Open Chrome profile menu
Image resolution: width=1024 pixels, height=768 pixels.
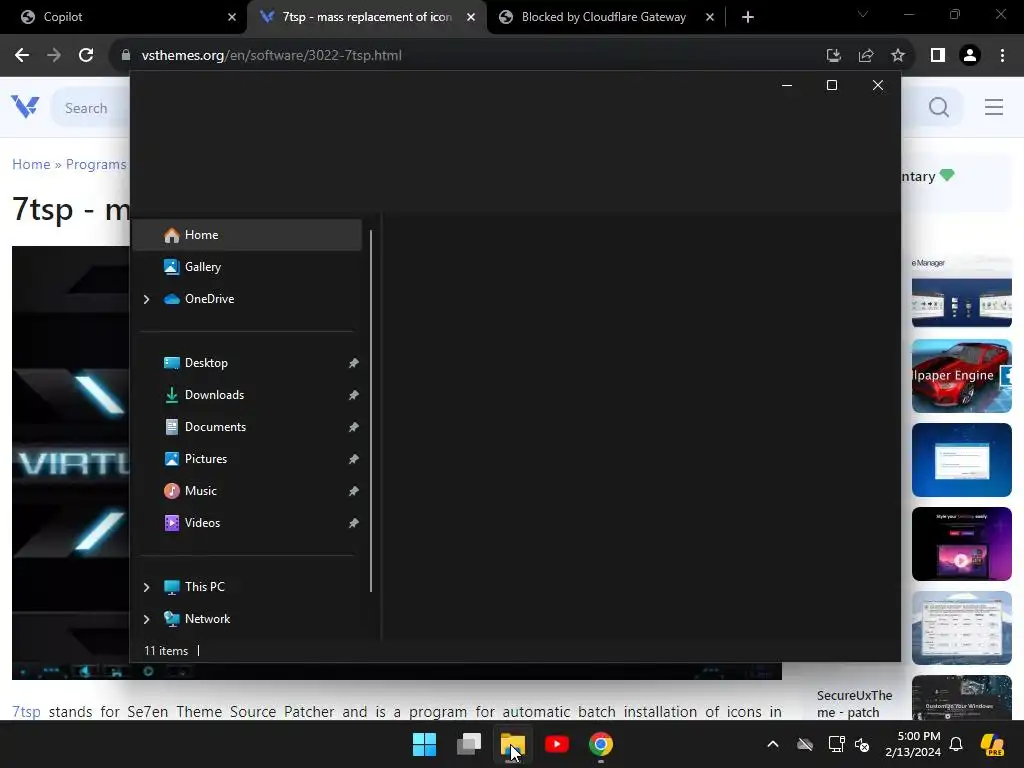click(970, 56)
